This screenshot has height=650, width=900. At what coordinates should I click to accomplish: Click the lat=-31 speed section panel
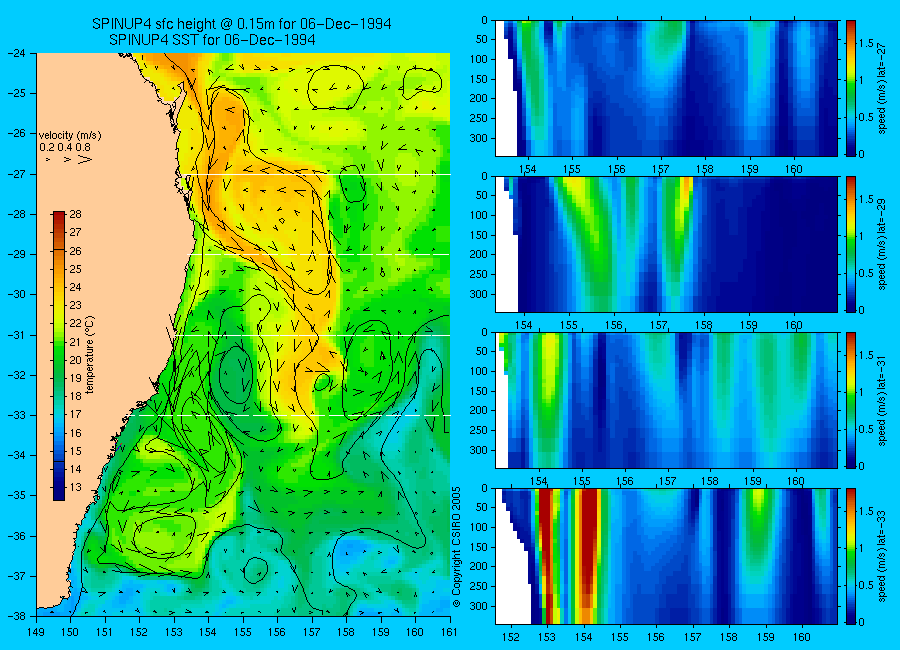[667, 400]
